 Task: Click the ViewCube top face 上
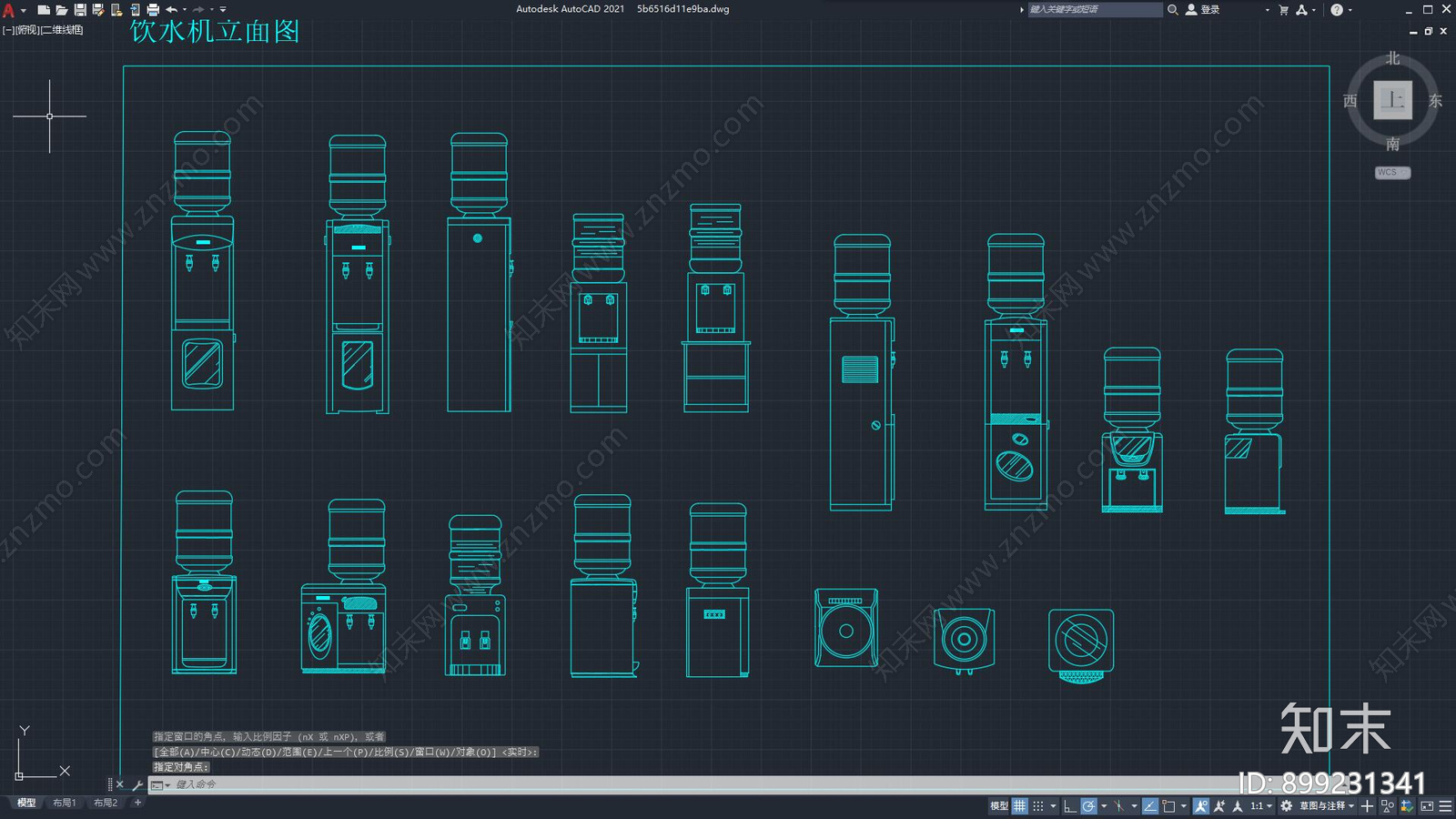pyautogui.click(x=1392, y=100)
